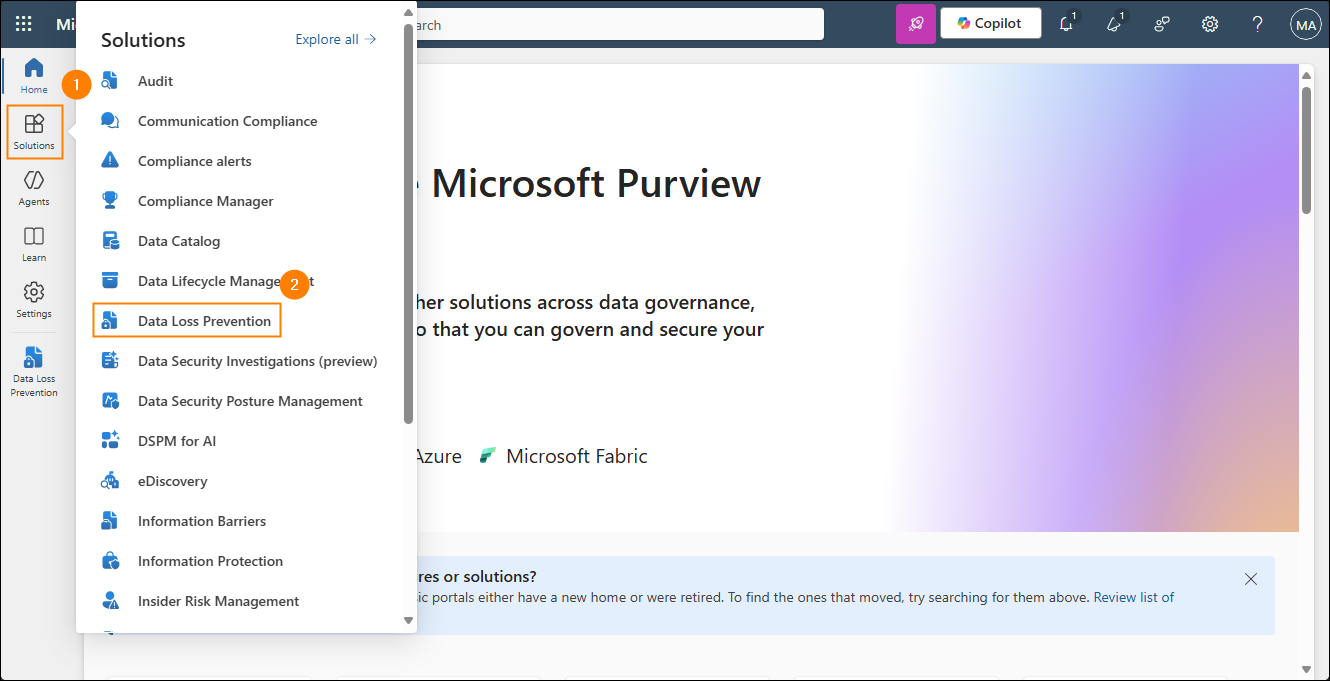1330x681 pixels.
Task: Click the Information Barriers icon
Action: click(110, 521)
